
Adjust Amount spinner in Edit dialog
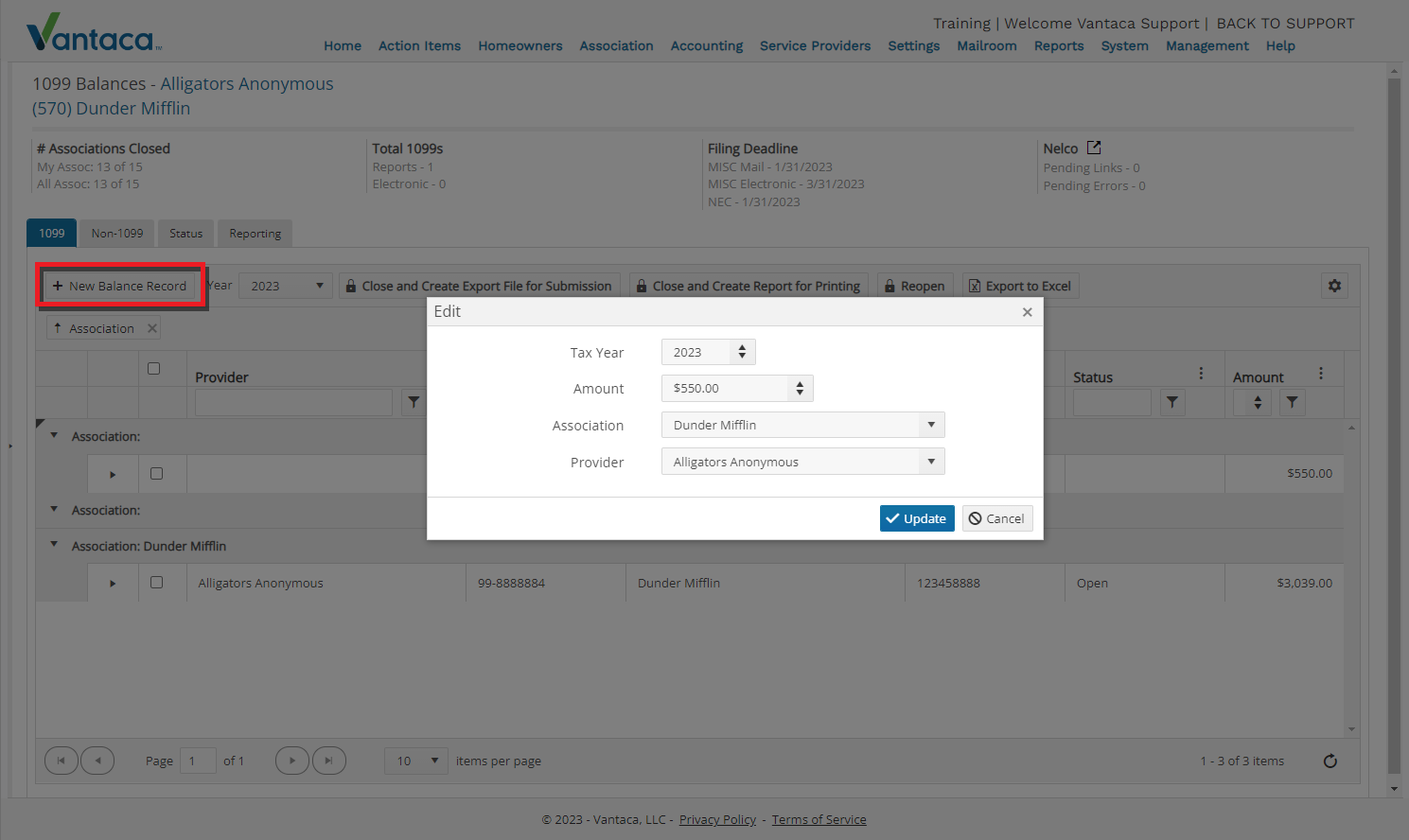point(800,388)
